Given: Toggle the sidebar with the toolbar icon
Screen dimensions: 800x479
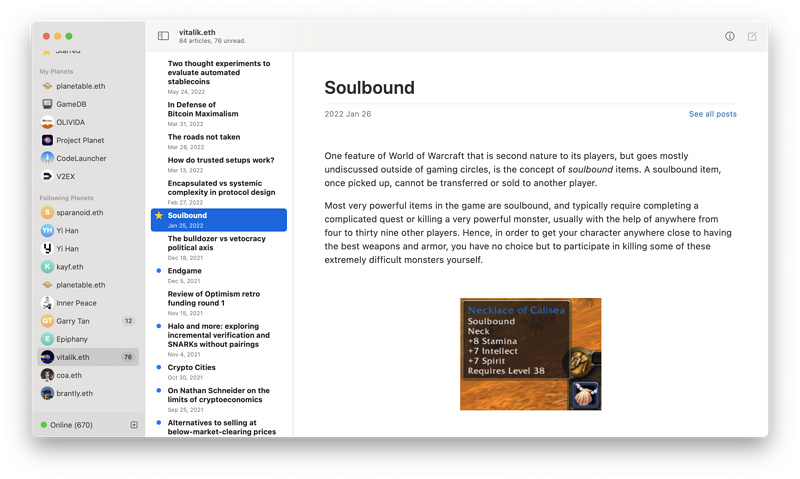Looking at the screenshot, I should tap(163, 36).
